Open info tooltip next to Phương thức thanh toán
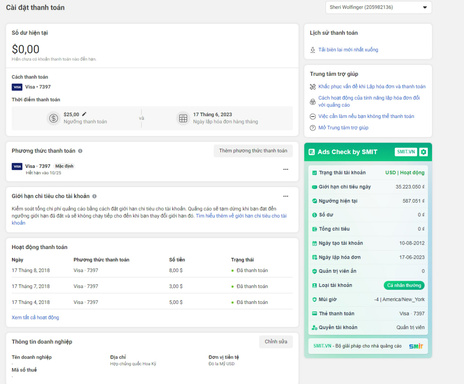Image resolution: width=464 pixels, height=384 pixels. click(x=80, y=151)
